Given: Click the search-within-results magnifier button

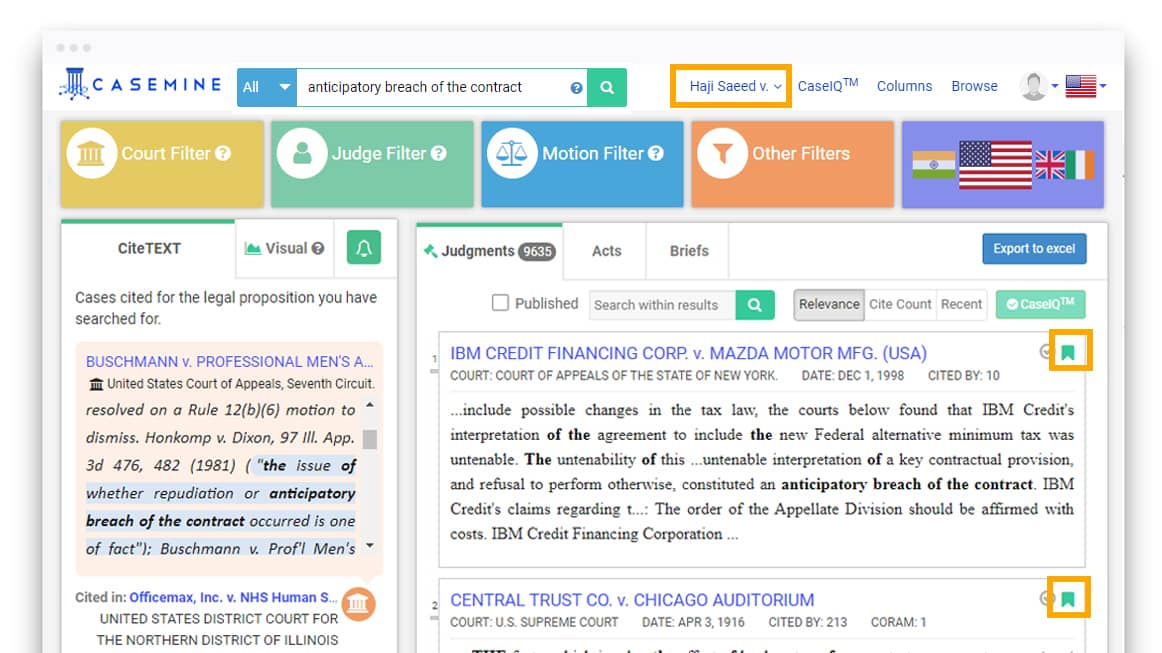Looking at the screenshot, I should 755,305.
